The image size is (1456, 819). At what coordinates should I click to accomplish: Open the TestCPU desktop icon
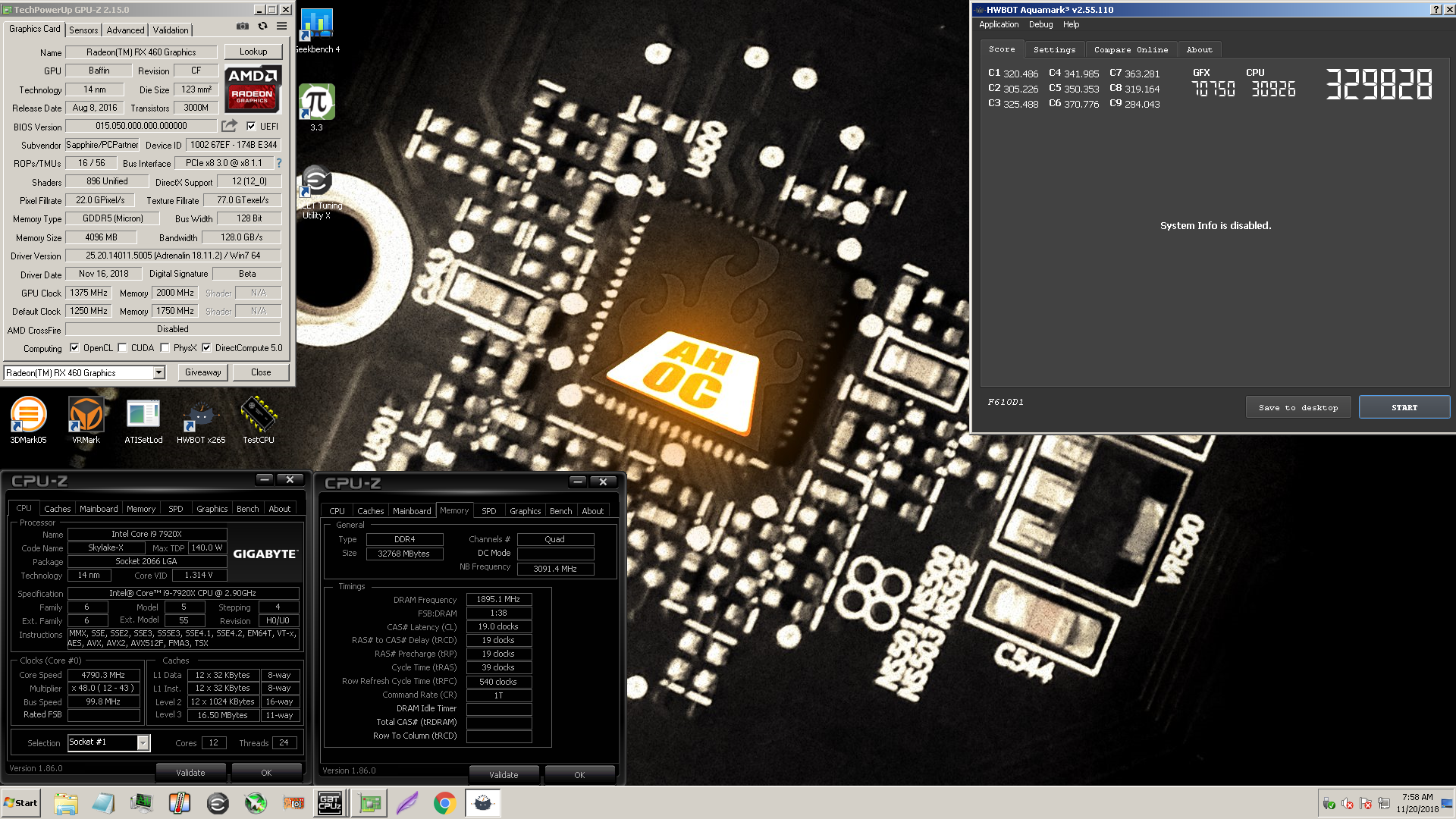pyautogui.click(x=259, y=420)
